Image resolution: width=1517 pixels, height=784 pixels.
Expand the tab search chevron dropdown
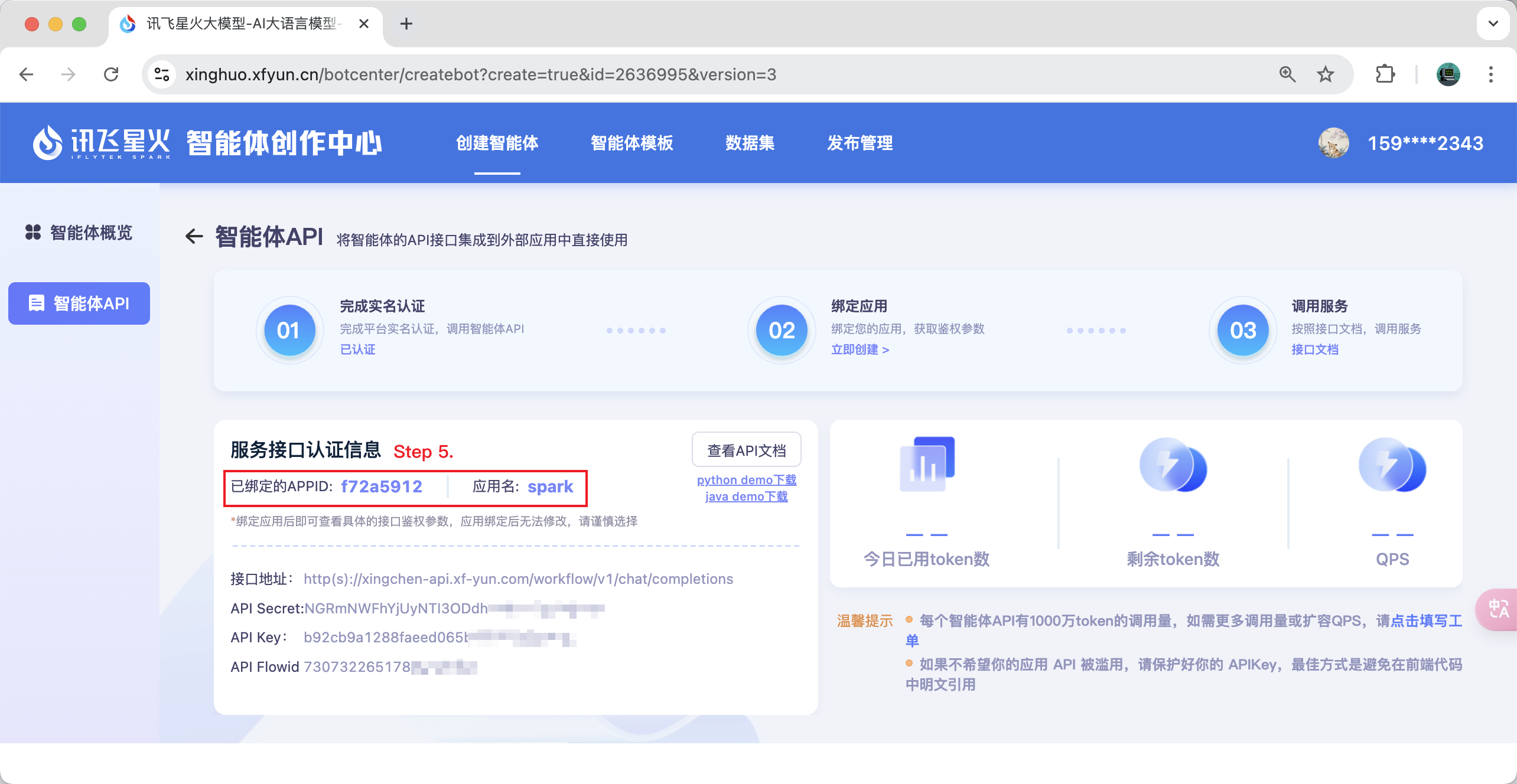tap(1493, 24)
